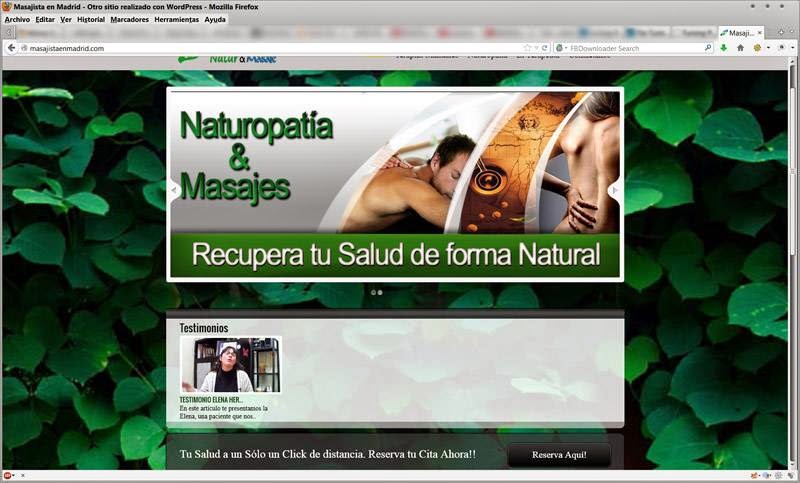This screenshot has height=483, width=800.
Task: Open the URL history dropdown arrow
Action: (536, 48)
